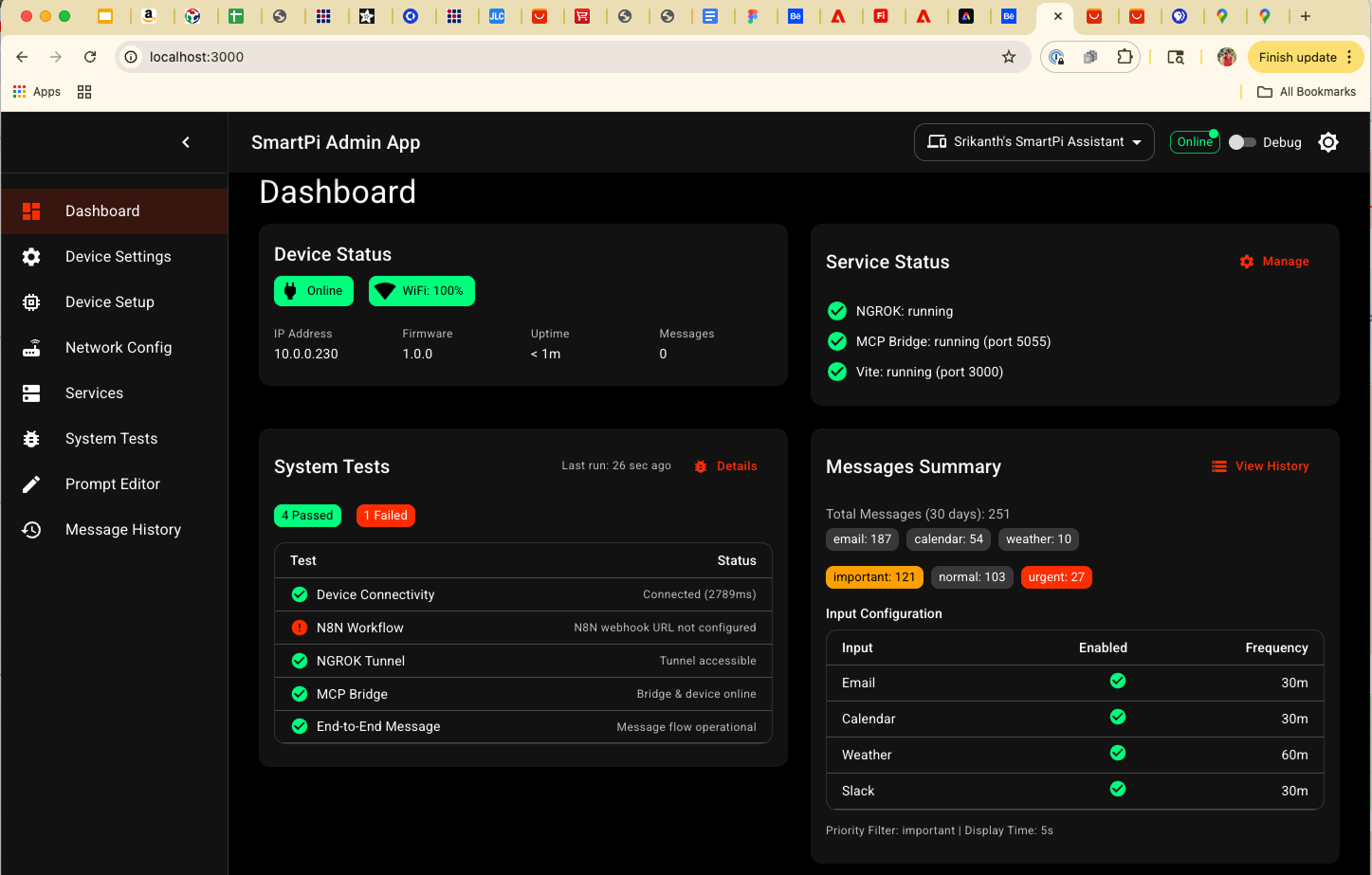Open the Dashboard sidebar icon
The height and width of the screenshot is (875, 1372).
click(31, 210)
